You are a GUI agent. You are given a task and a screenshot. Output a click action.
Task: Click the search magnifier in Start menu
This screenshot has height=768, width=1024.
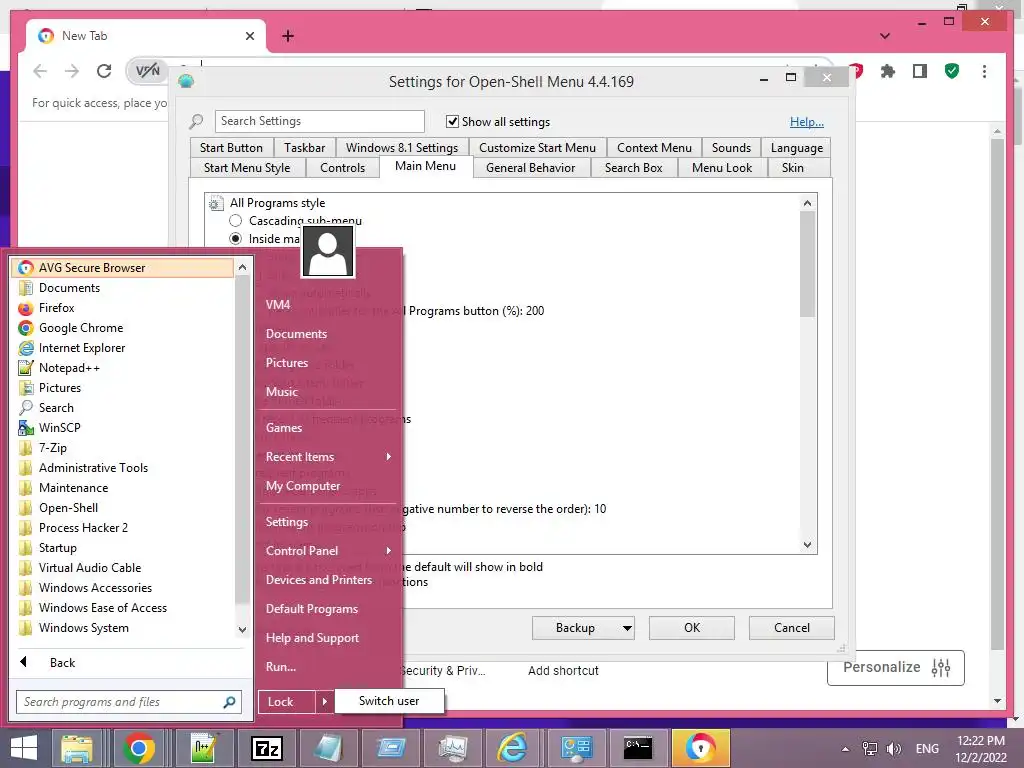(229, 702)
